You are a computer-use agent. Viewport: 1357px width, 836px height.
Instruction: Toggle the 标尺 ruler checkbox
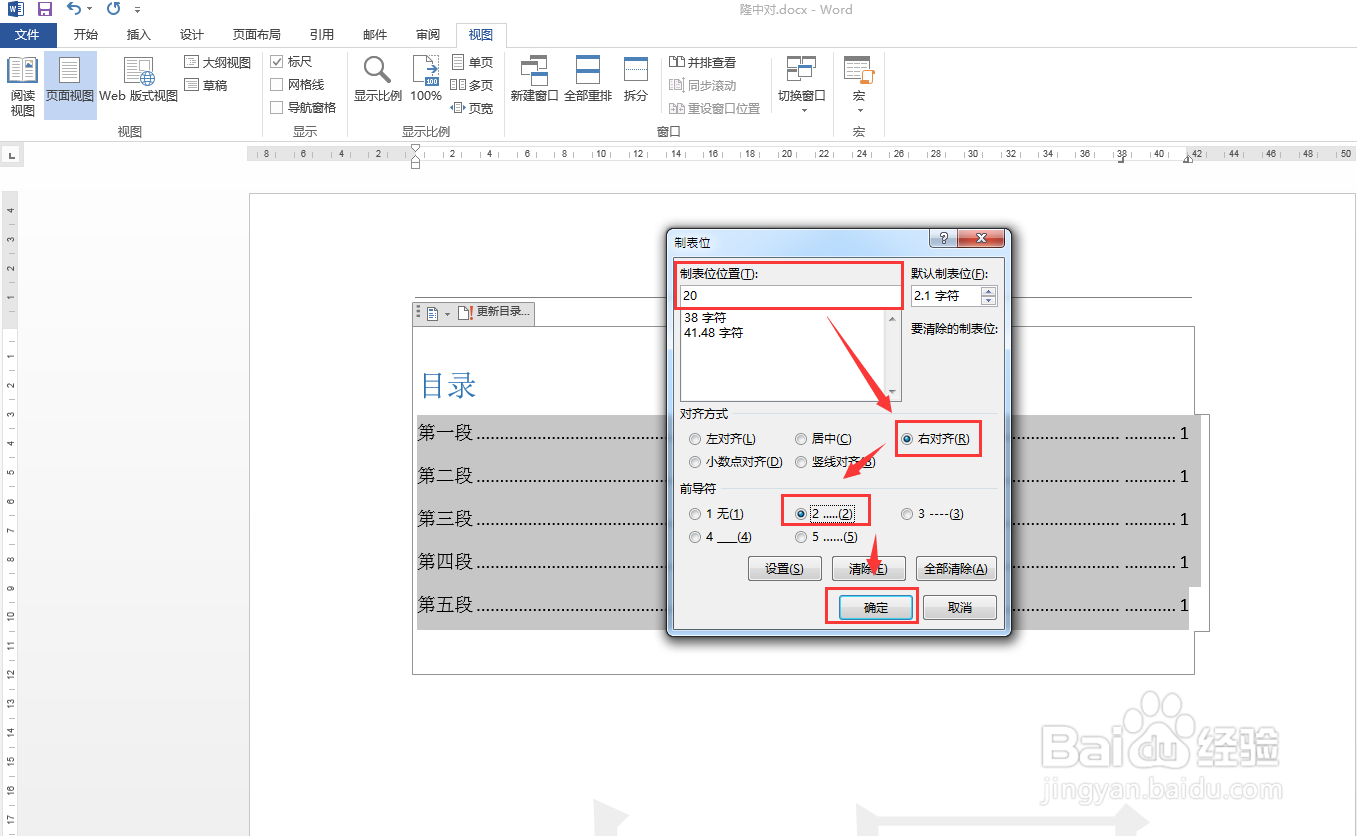(277, 62)
